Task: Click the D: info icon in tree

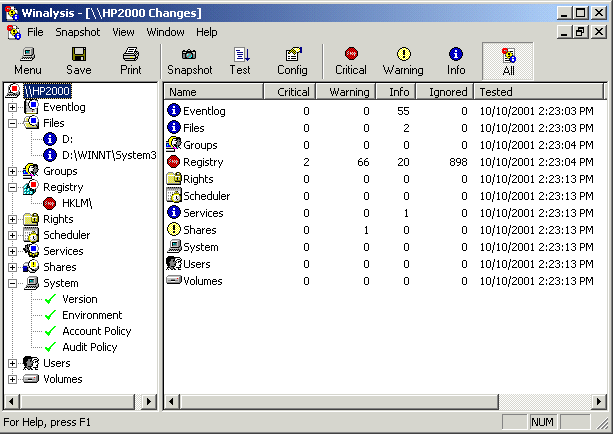Action: coord(50,139)
